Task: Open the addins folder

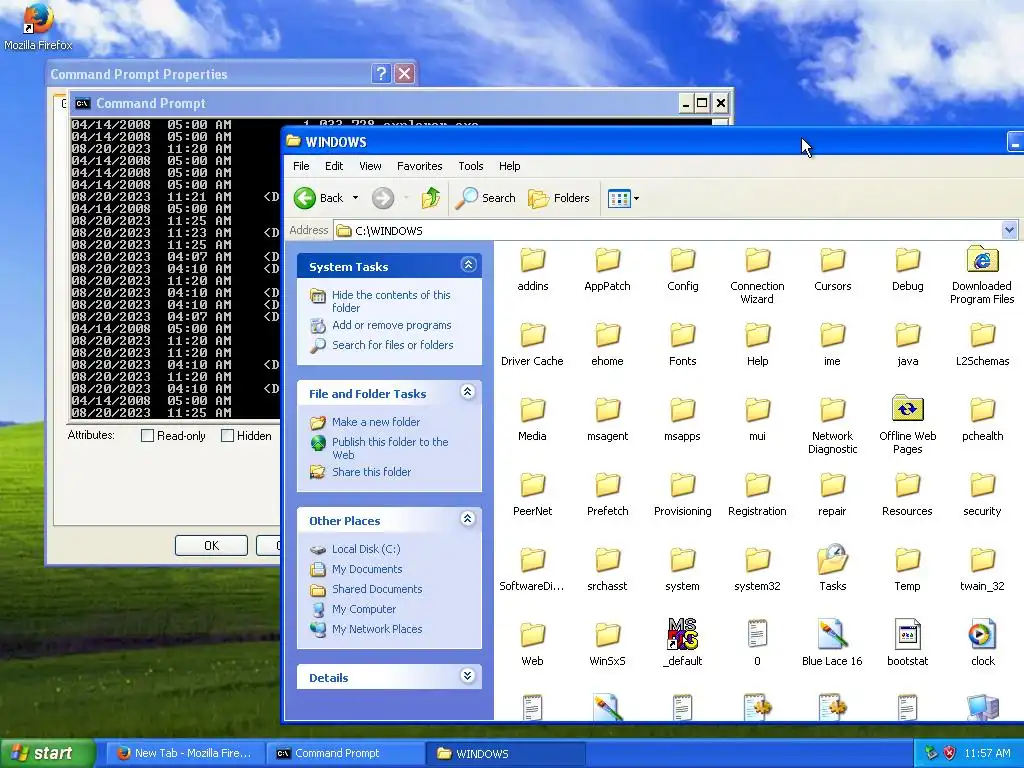Action: 532,270
